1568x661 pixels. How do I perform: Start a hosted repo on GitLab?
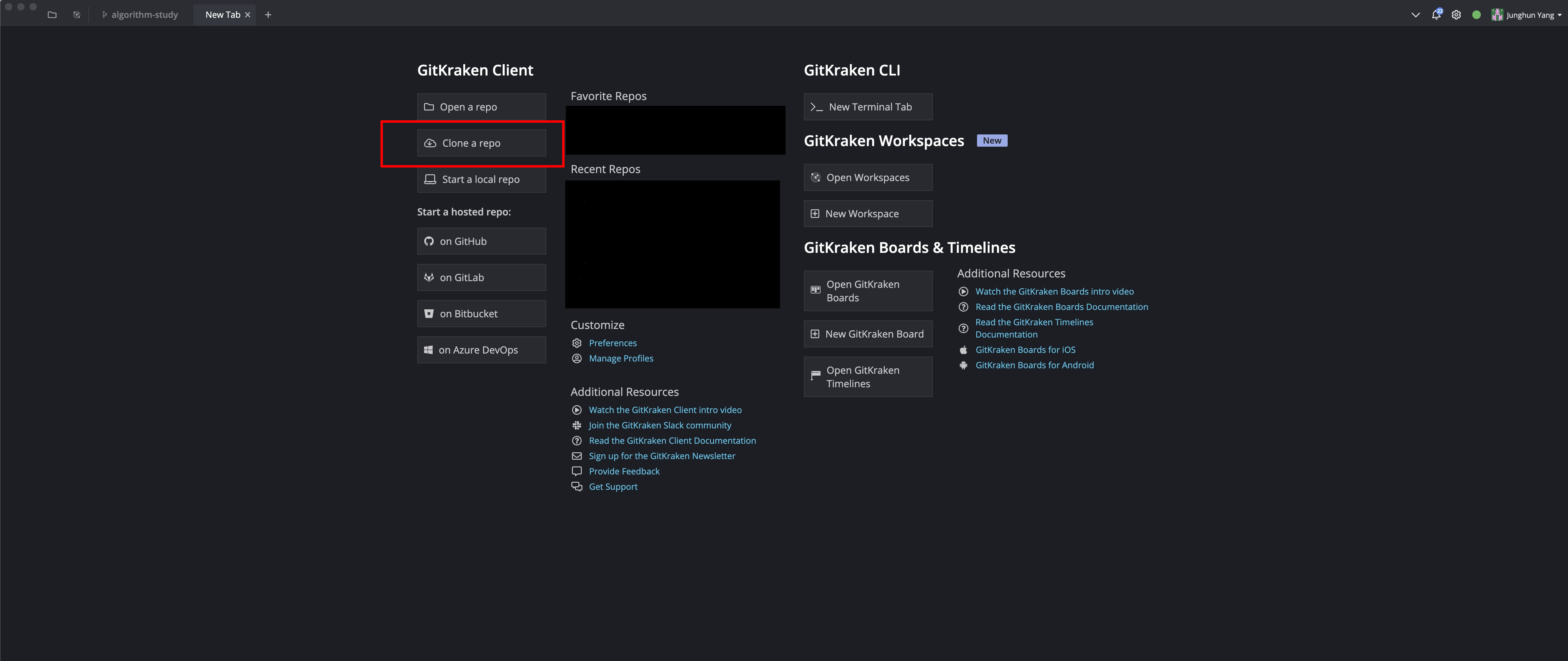tap(481, 277)
